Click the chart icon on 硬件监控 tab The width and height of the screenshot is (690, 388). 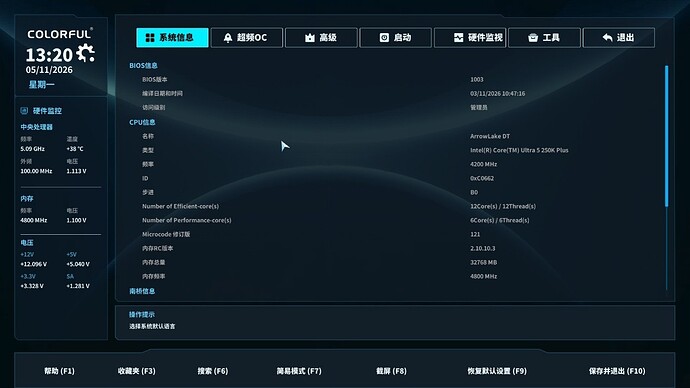coord(459,38)
